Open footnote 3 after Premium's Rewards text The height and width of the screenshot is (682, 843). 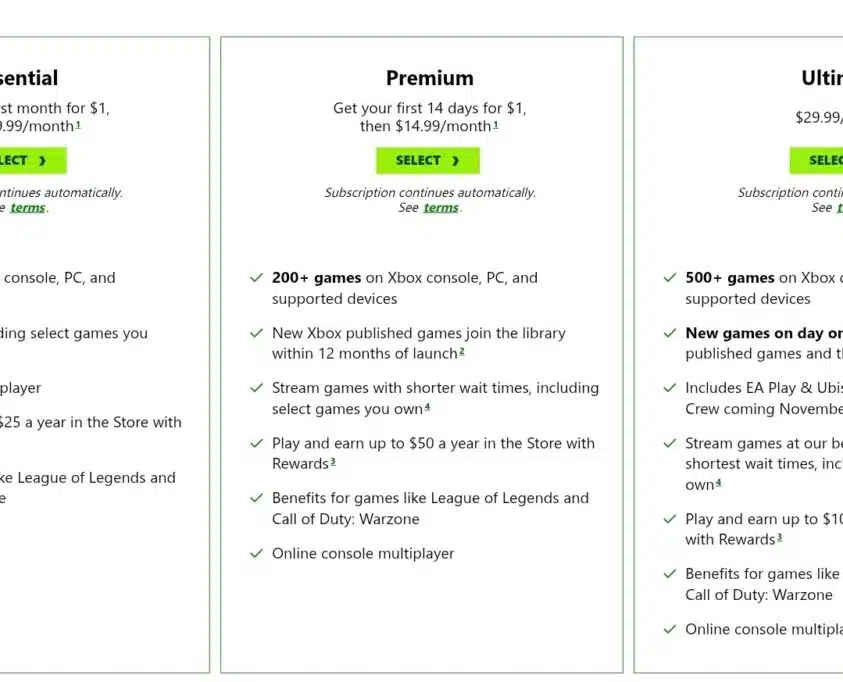click(333, 462)
